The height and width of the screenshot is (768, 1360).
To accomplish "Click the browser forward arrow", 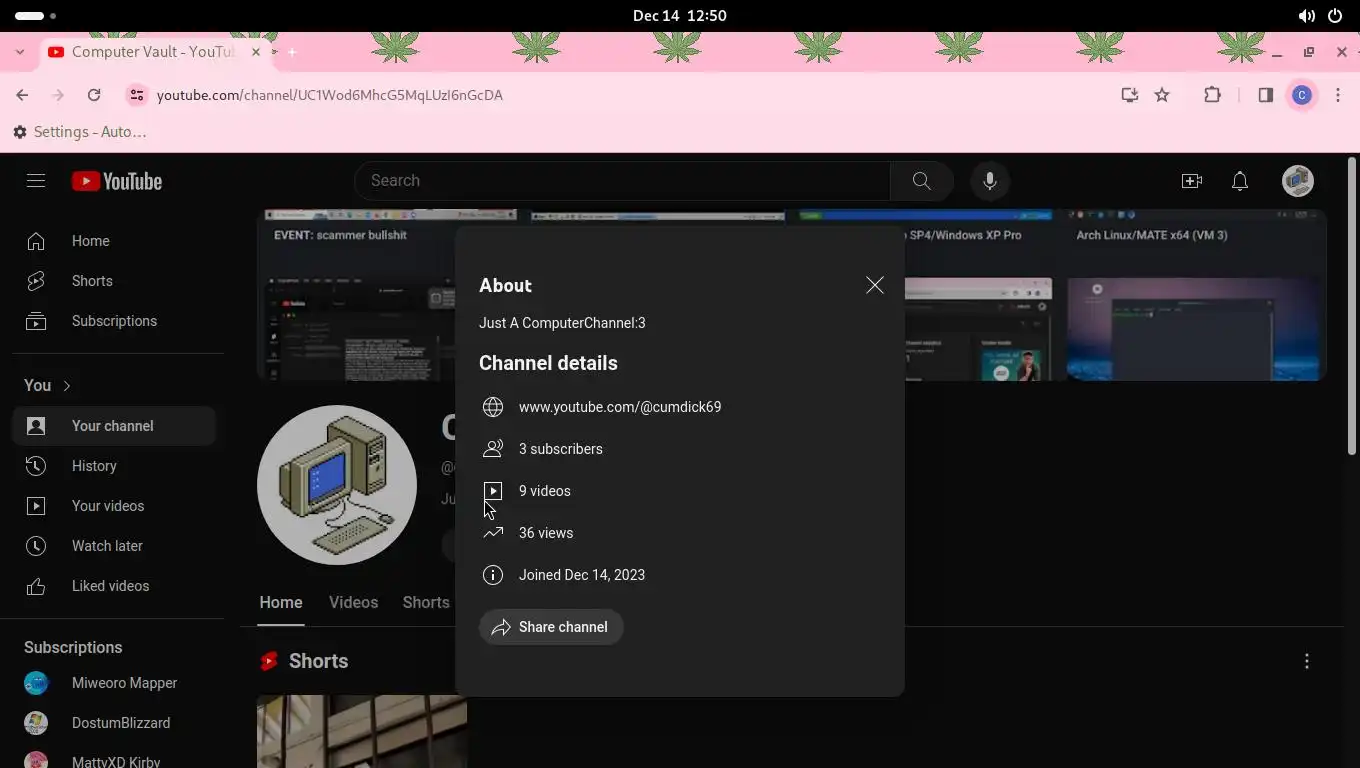I will click(x=58, y=95).
